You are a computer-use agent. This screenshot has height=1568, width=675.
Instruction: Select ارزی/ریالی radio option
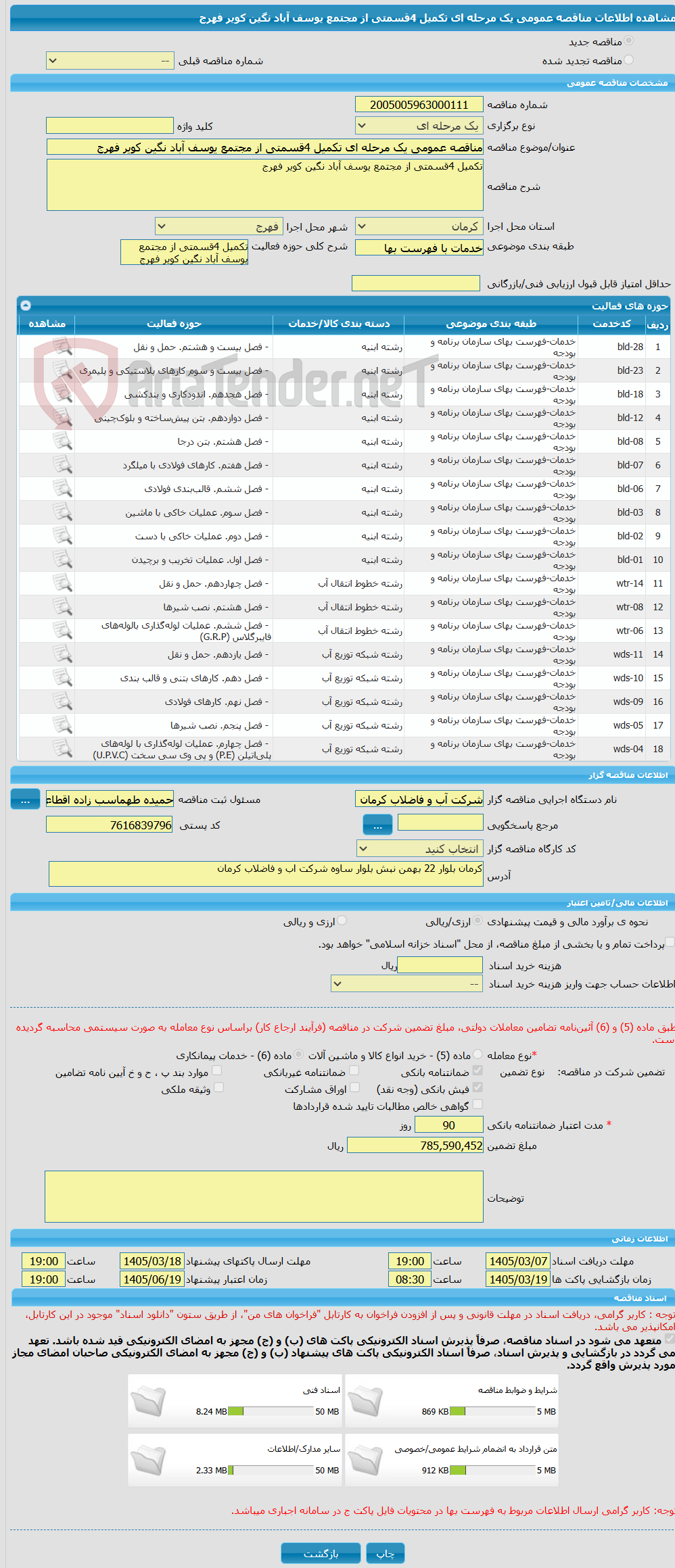point(478,921)
